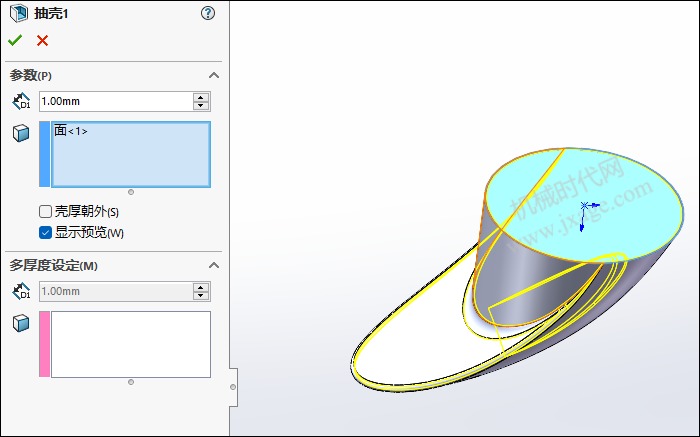Screen dimensions: 700x437
Task: Increase the multi-thickness value with up arrow
Action: 201,287
